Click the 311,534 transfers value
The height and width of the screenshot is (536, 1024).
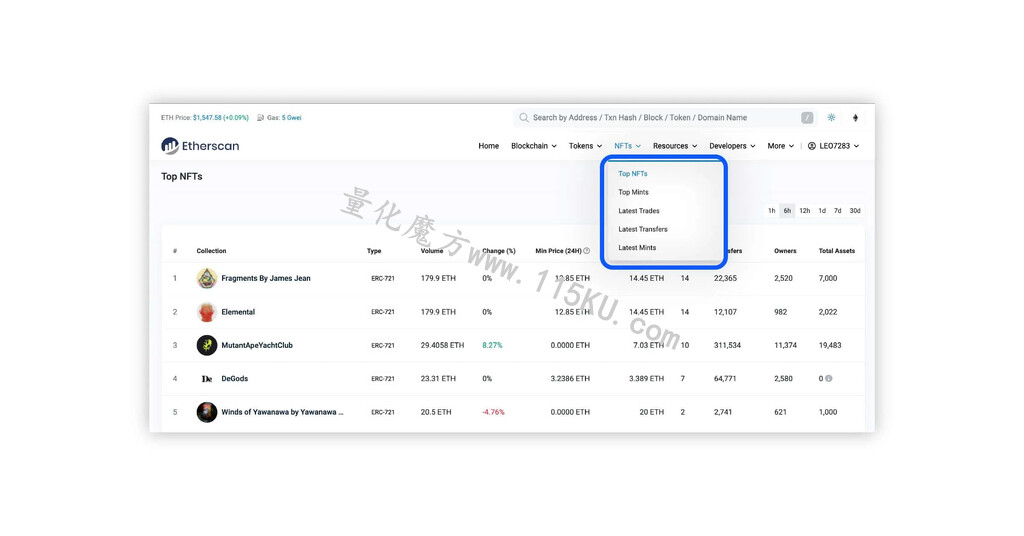coord(728,345)
